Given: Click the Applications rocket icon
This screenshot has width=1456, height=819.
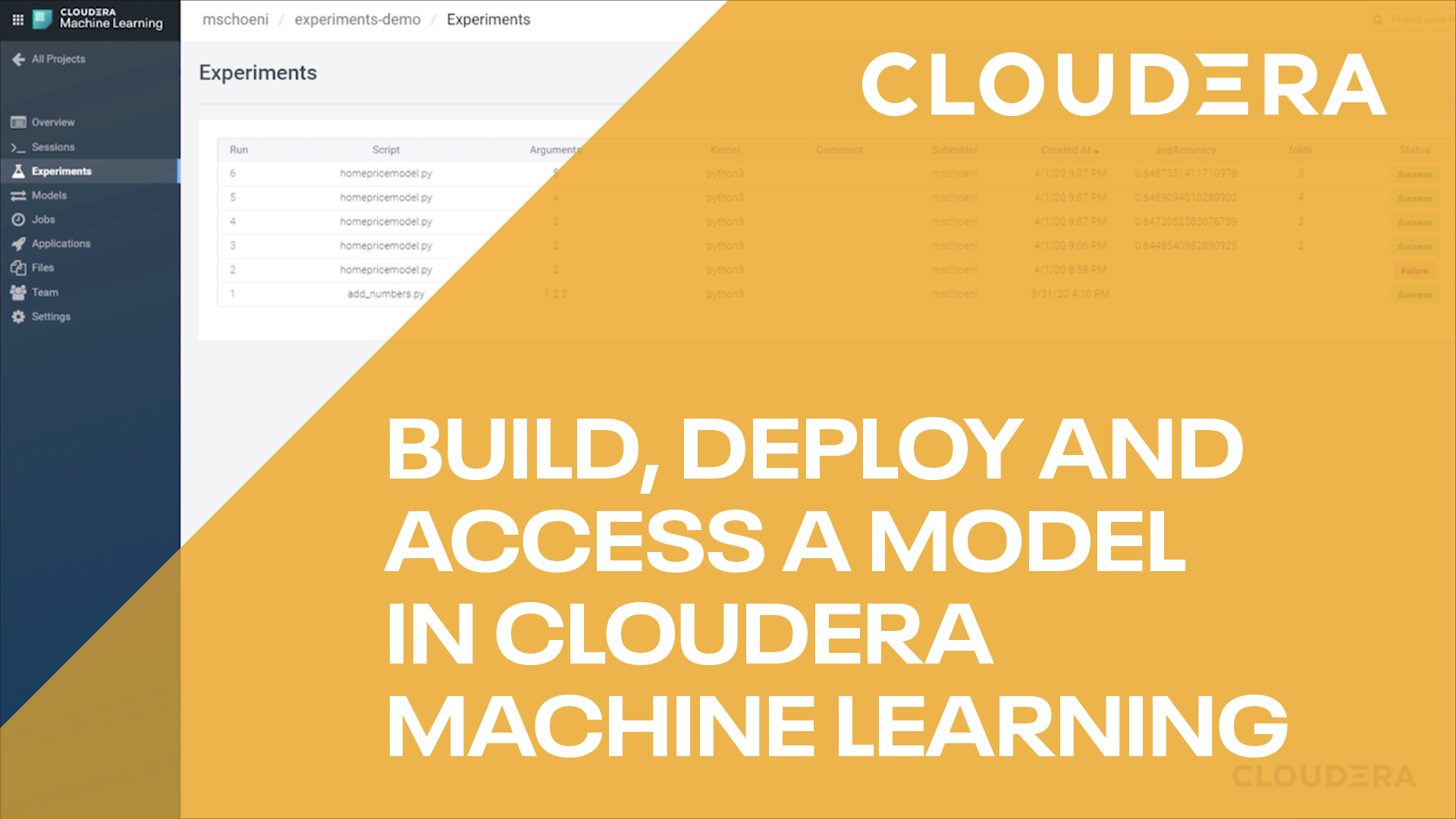Looking at the screenshot, I should click(x=18, y=243).
